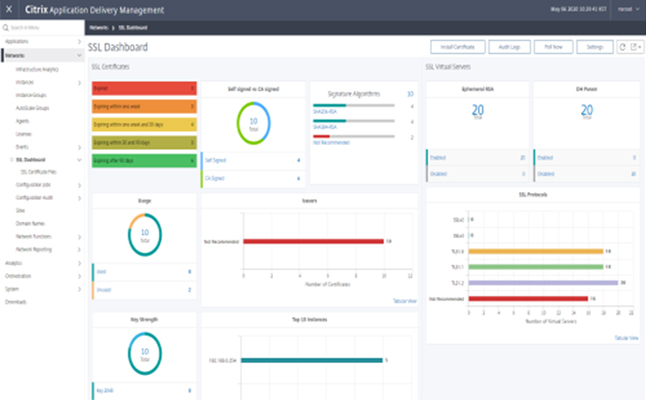
Task: Select SSL Certificate Files in the sidebar
Action: click(42, 171)
